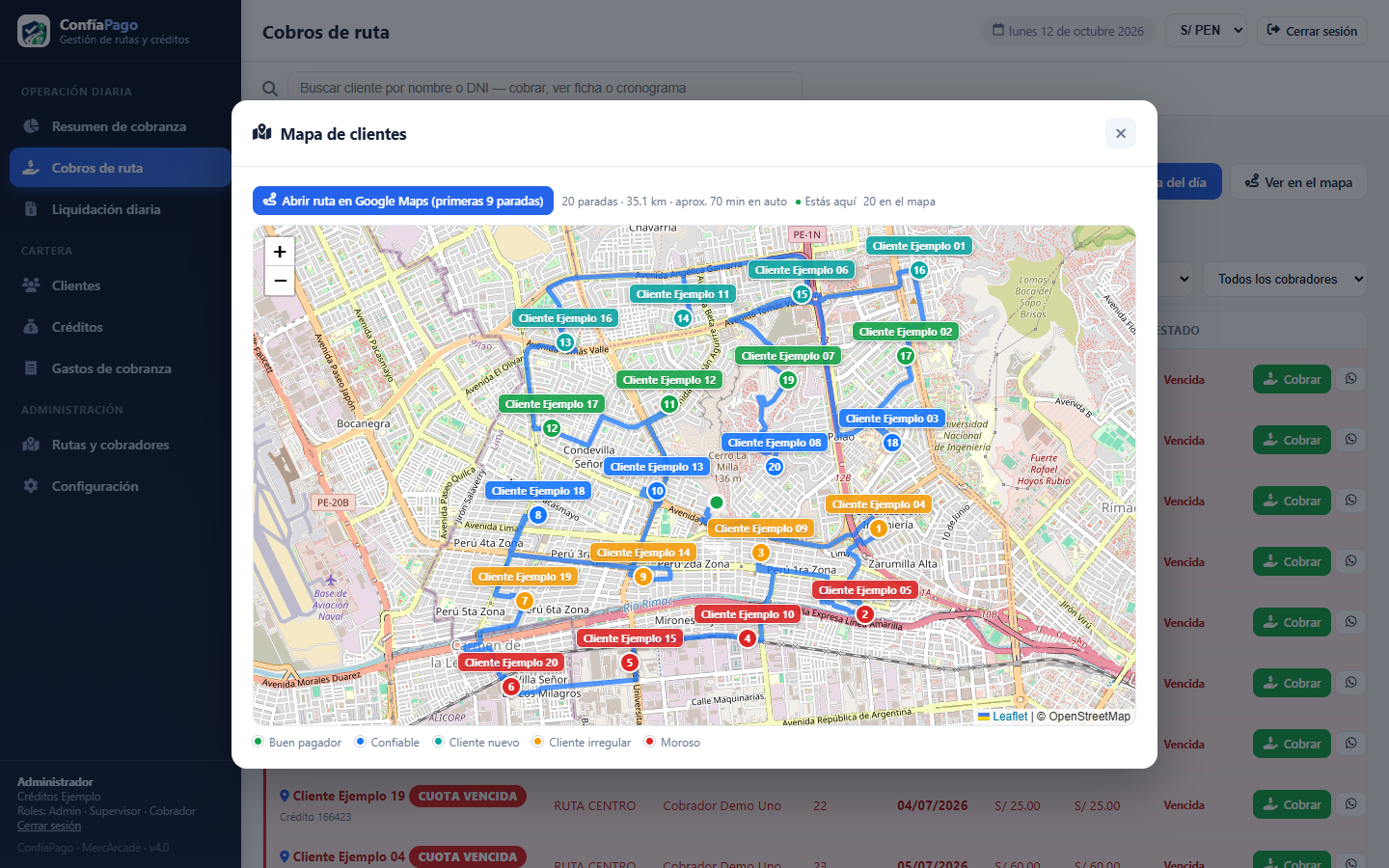Click the green 'Estás aquí' location dot on map
This screenshot has height=868, width=1389.
click(717, 502)
